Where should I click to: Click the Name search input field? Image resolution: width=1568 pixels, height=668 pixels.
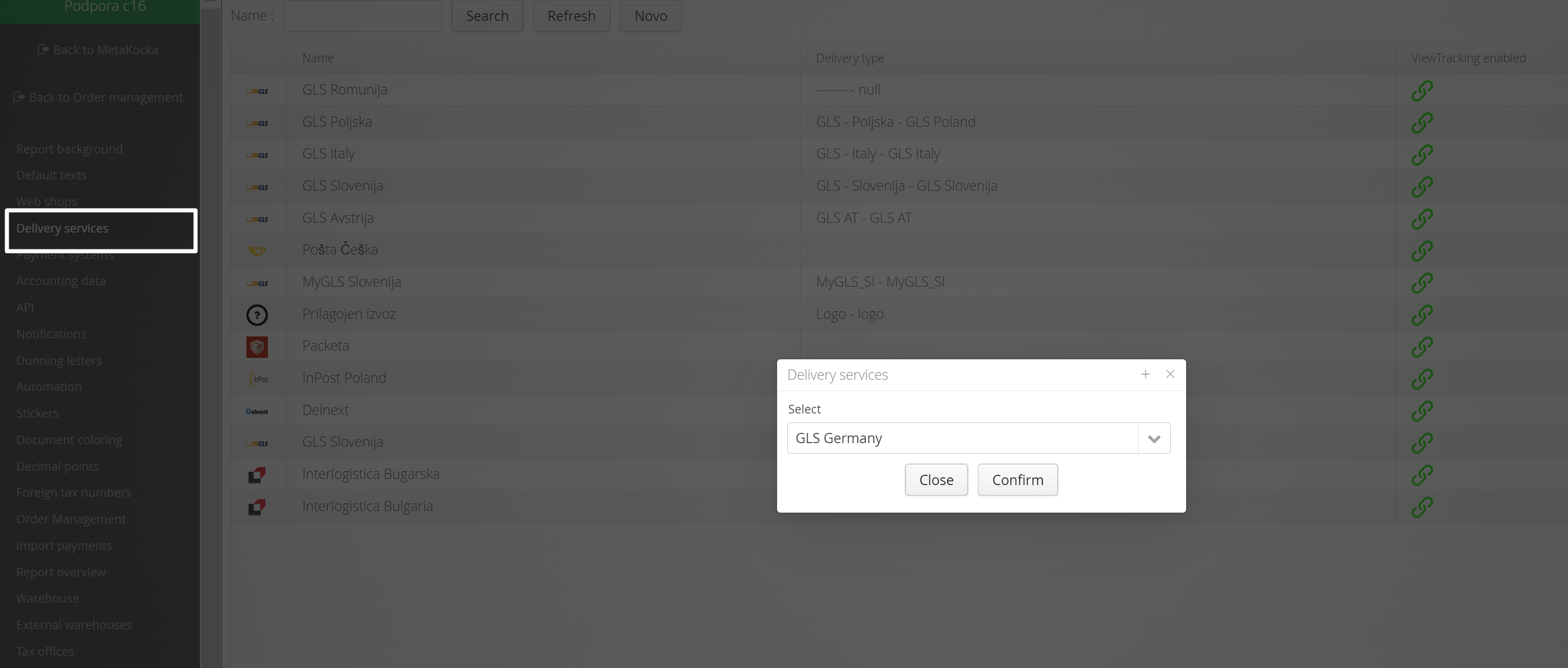(x=362, y=16)
